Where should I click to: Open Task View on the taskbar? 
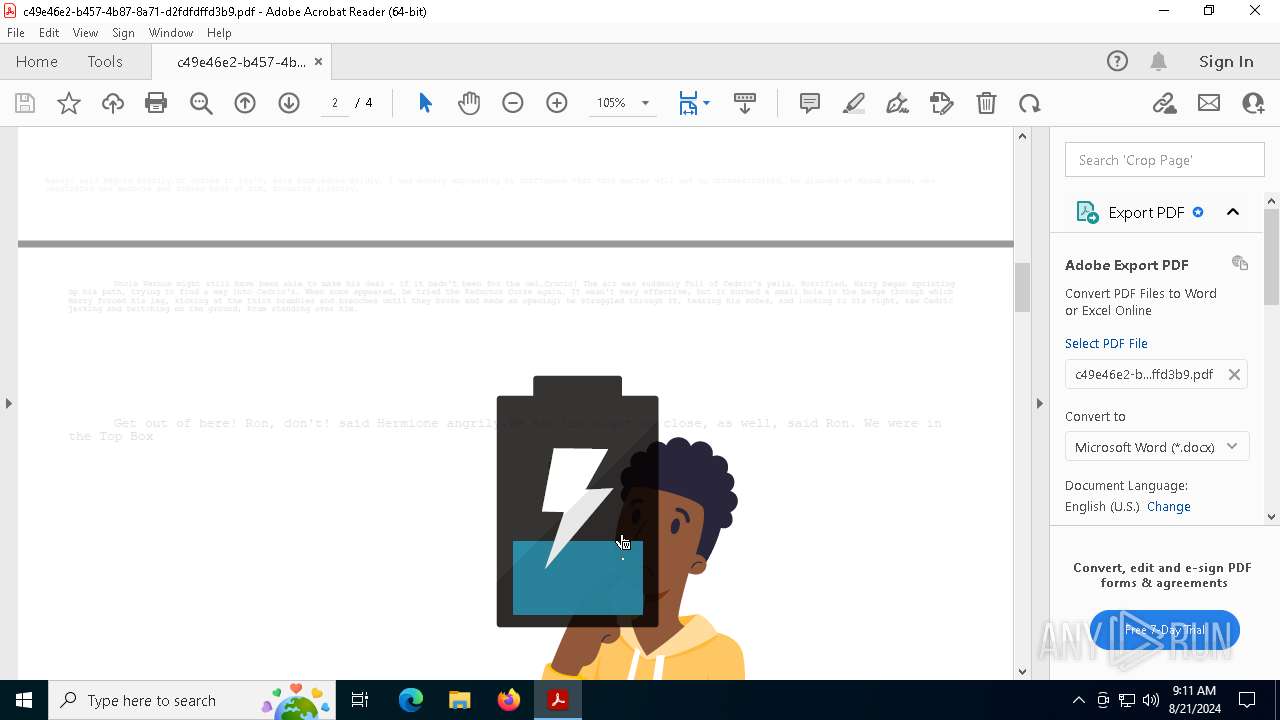(360, 700)
